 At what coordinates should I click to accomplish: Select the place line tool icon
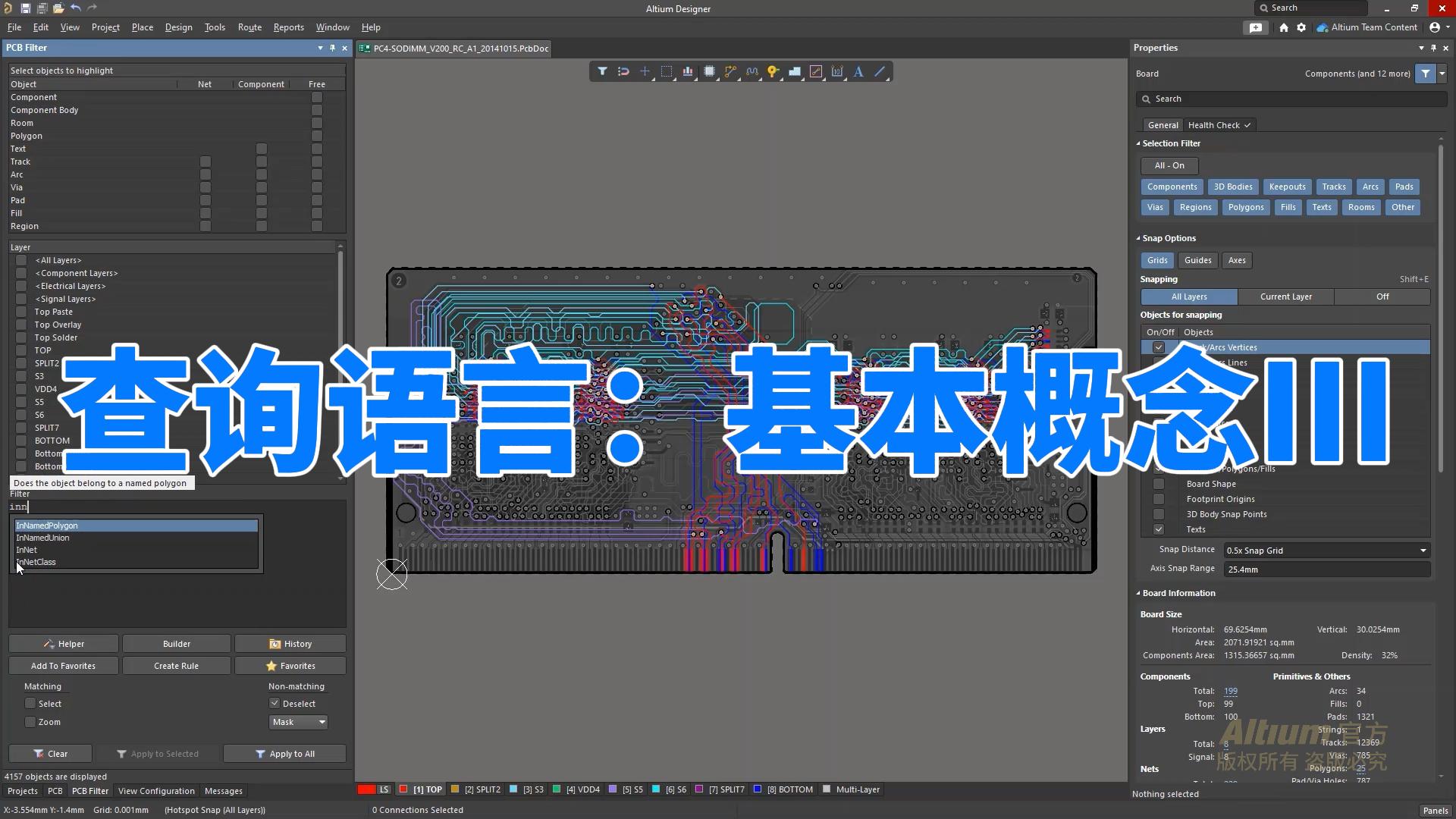coord(880,71)
